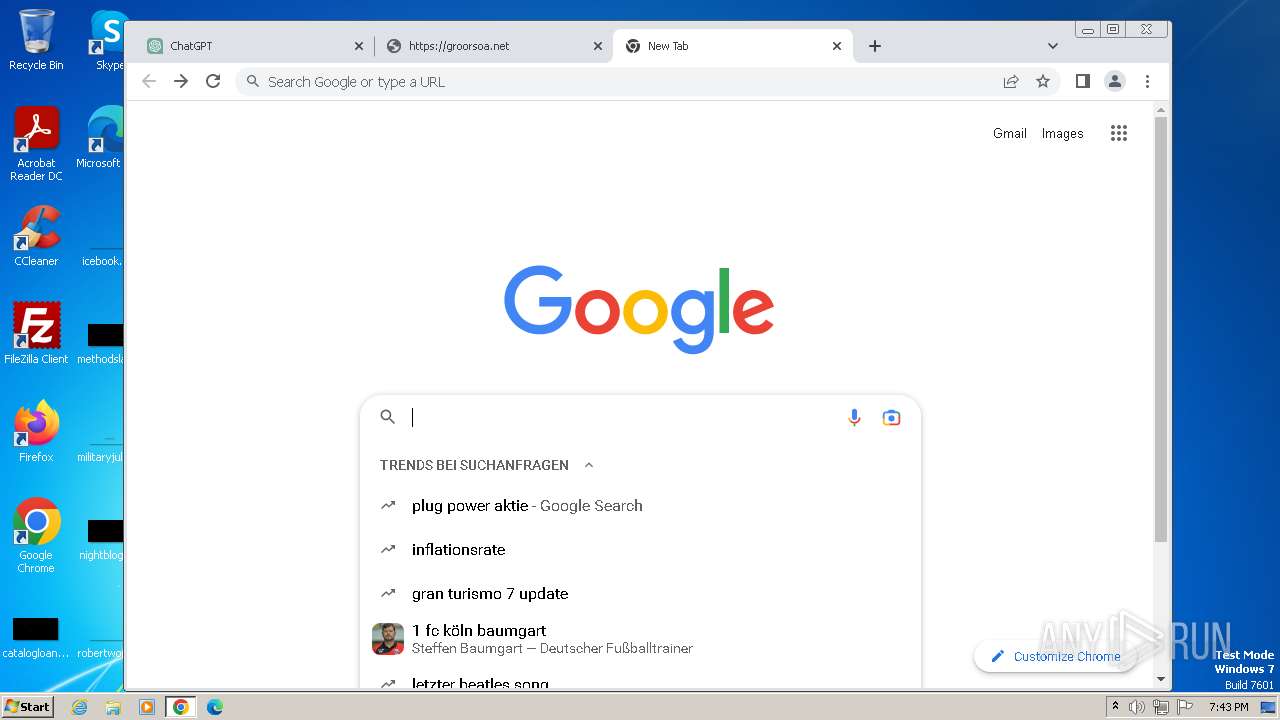Open a new tab with plus button
The image size is (1280, 720).
[x=875, y=46]
